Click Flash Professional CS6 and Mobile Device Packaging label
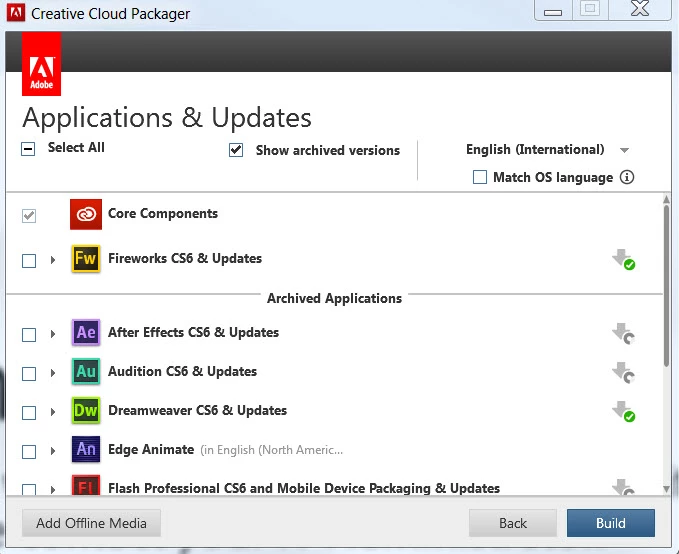679x554 pixels. coord(304,488)
